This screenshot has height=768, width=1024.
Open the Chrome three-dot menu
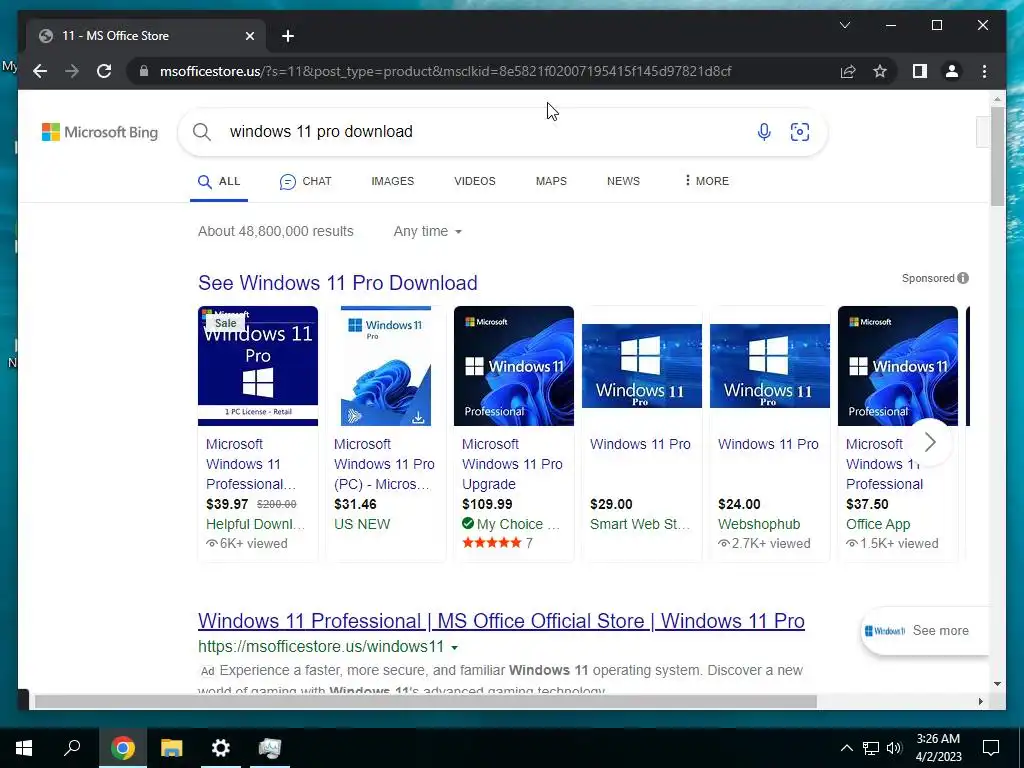pyautogui.click(x=984, y=71)
